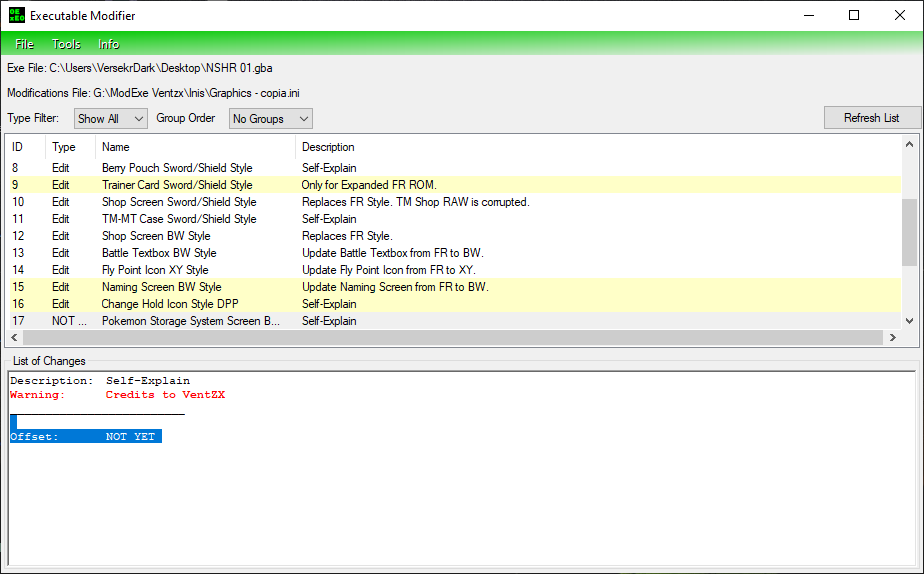Sort list by Name column header

coord(195,147)
